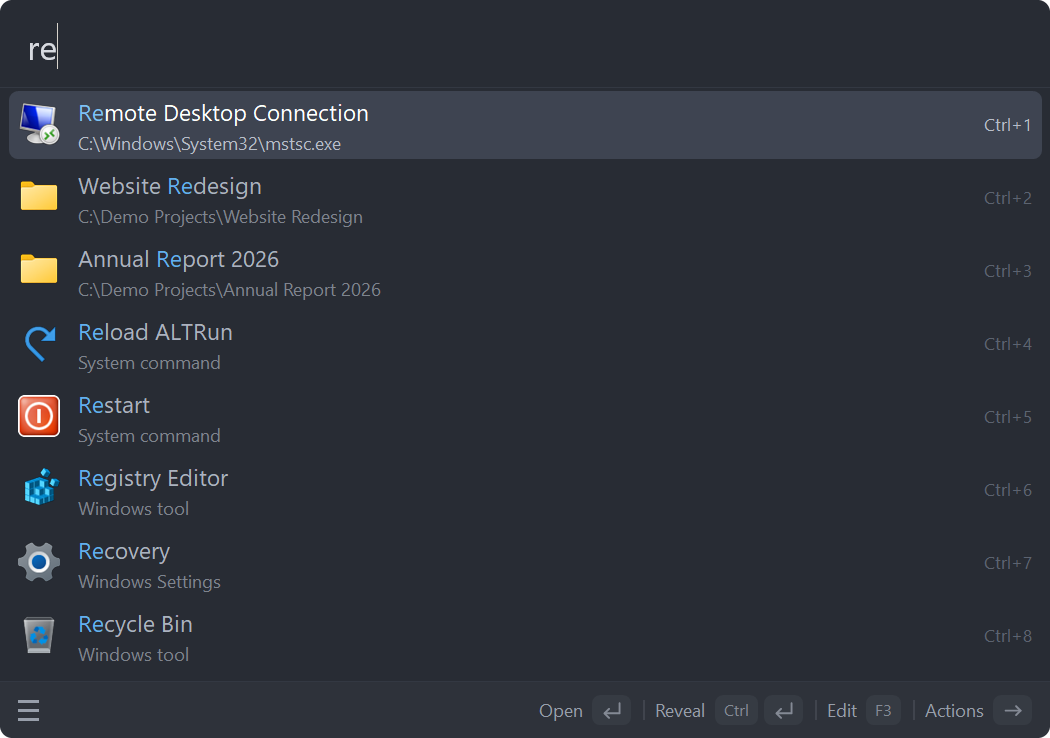Select the Registry Editor result title
The width and height of the screenshot is (1050, 738).
pyautogui.click(x=153, y=479)
